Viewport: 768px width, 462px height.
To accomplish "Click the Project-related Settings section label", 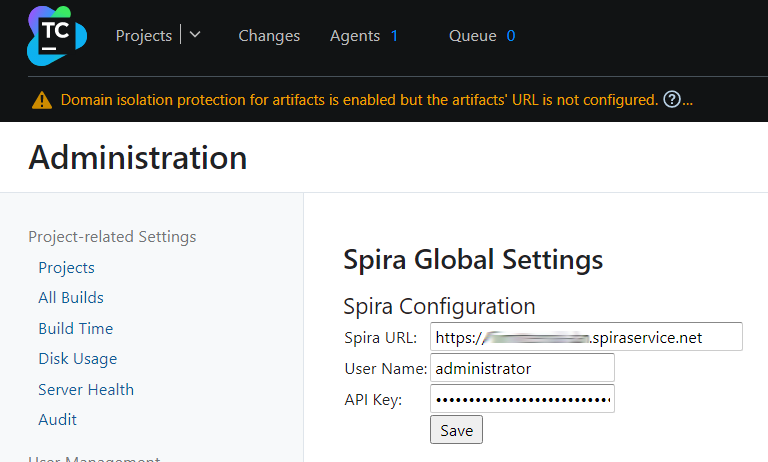I will coord(112,237).
